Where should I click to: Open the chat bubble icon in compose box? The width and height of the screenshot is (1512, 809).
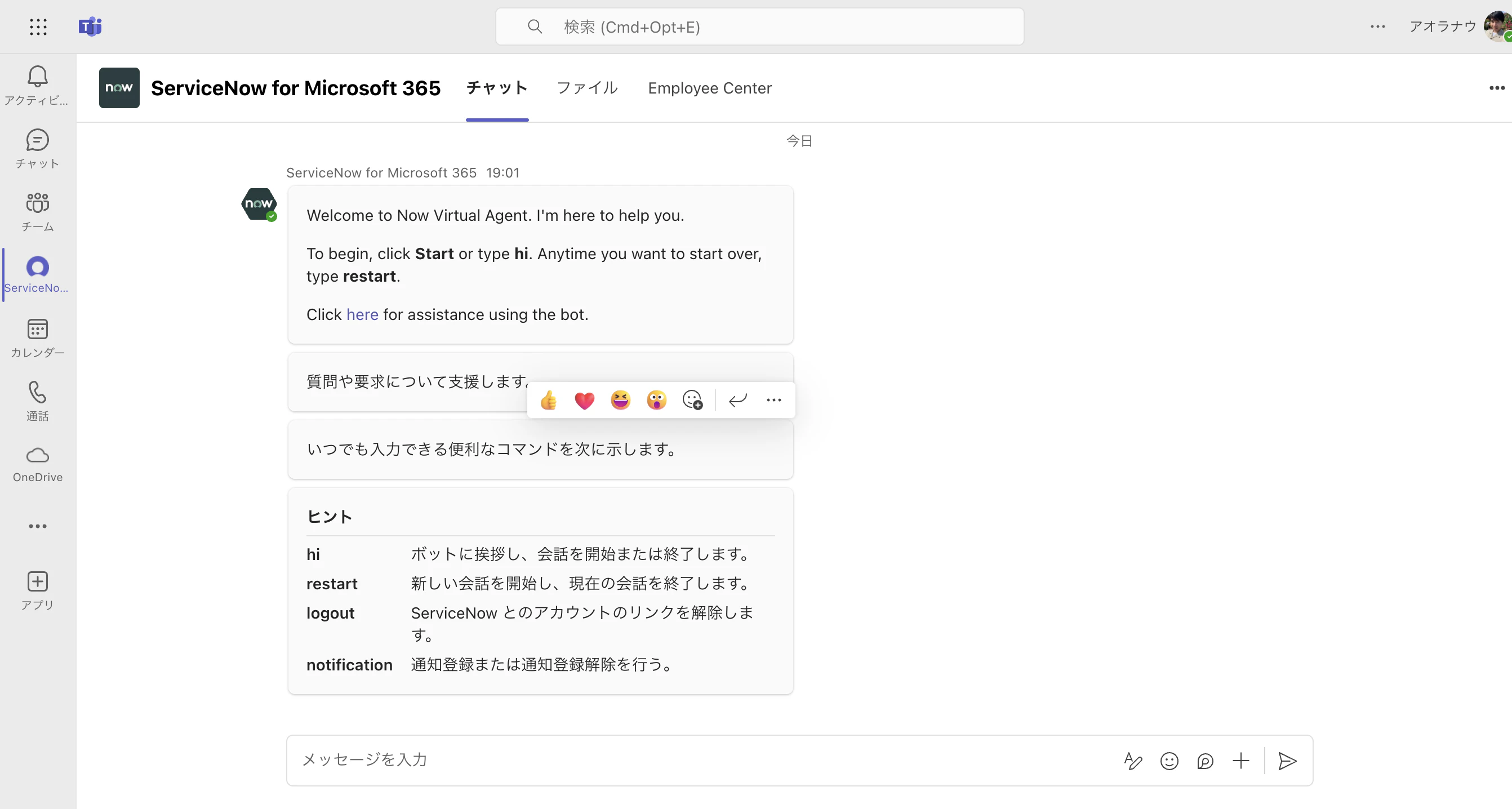point(1205,761)
